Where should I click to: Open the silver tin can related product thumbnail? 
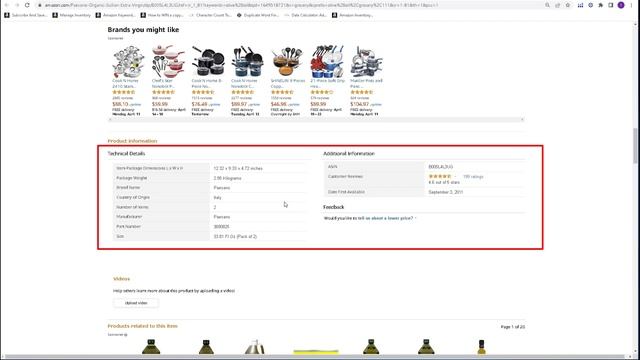click(255, 347)
